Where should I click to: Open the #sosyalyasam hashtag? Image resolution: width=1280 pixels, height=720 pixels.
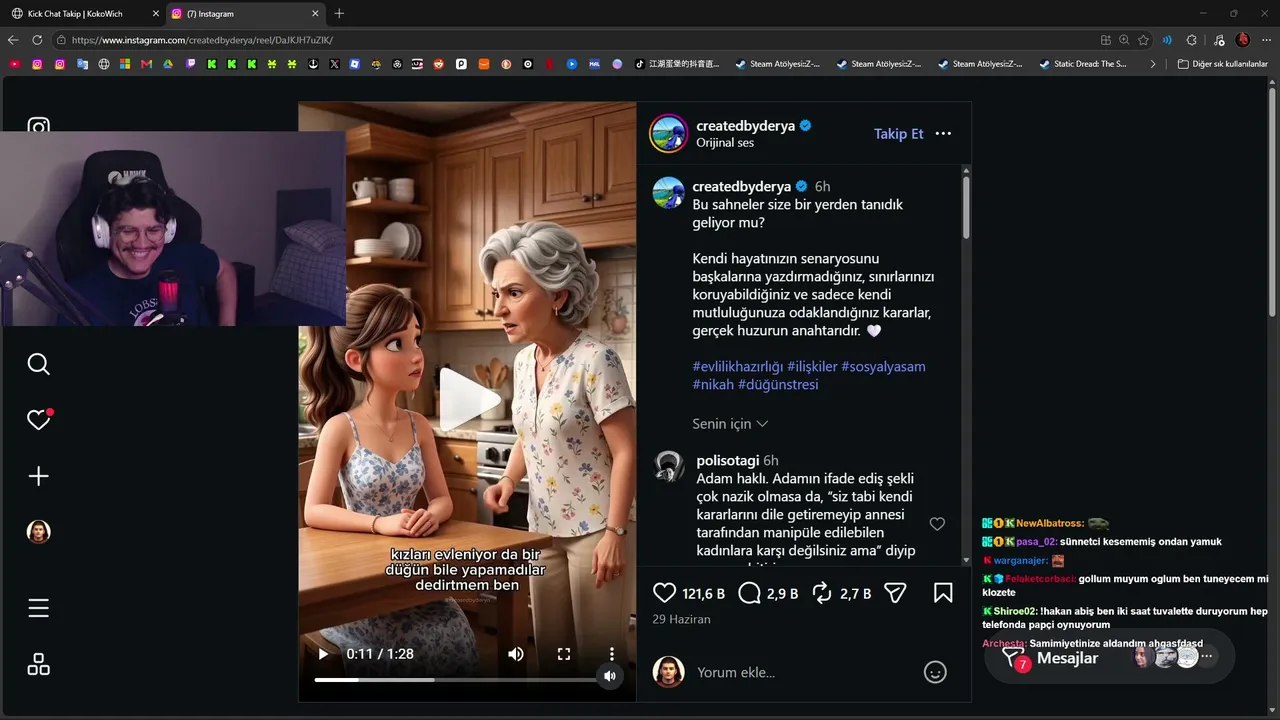883,366
